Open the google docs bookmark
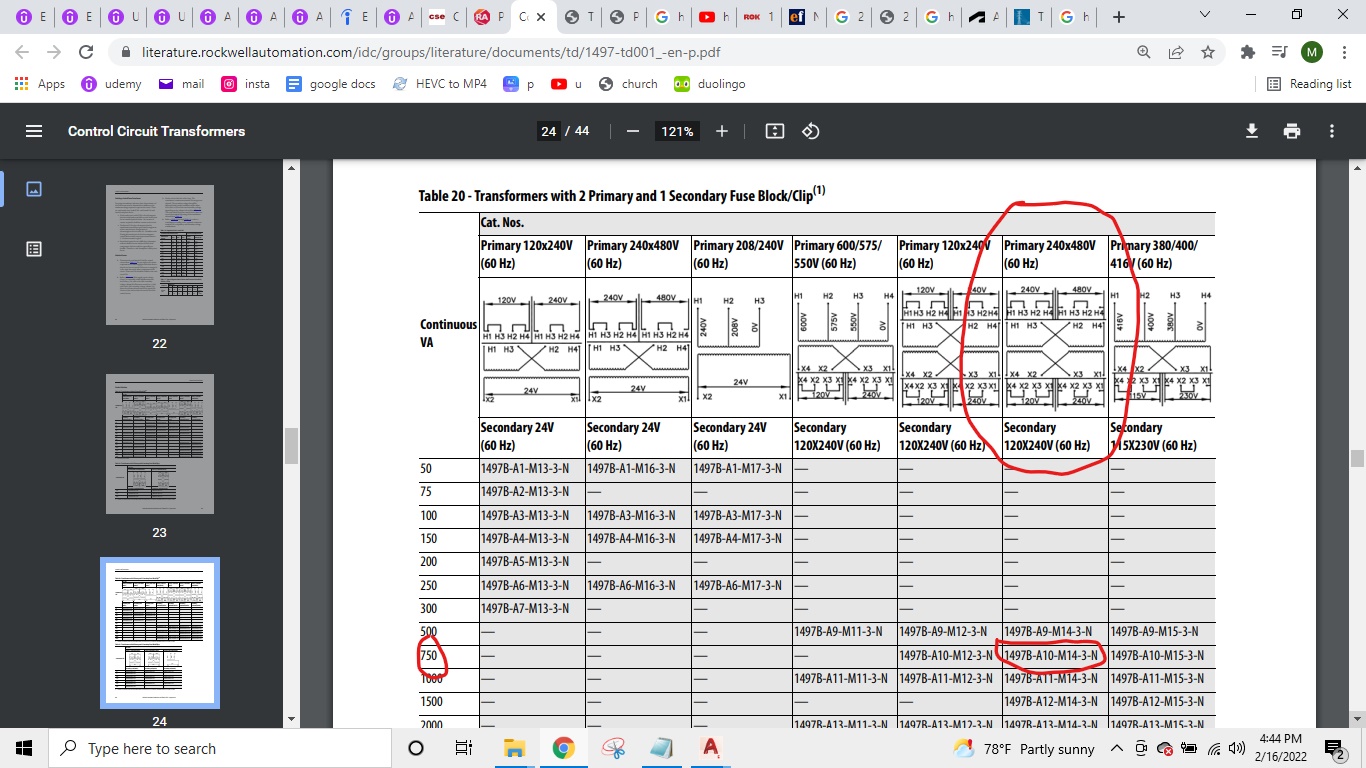Image resolution: width=1366 pixels, height=768 pixels. tap(331, 84)
